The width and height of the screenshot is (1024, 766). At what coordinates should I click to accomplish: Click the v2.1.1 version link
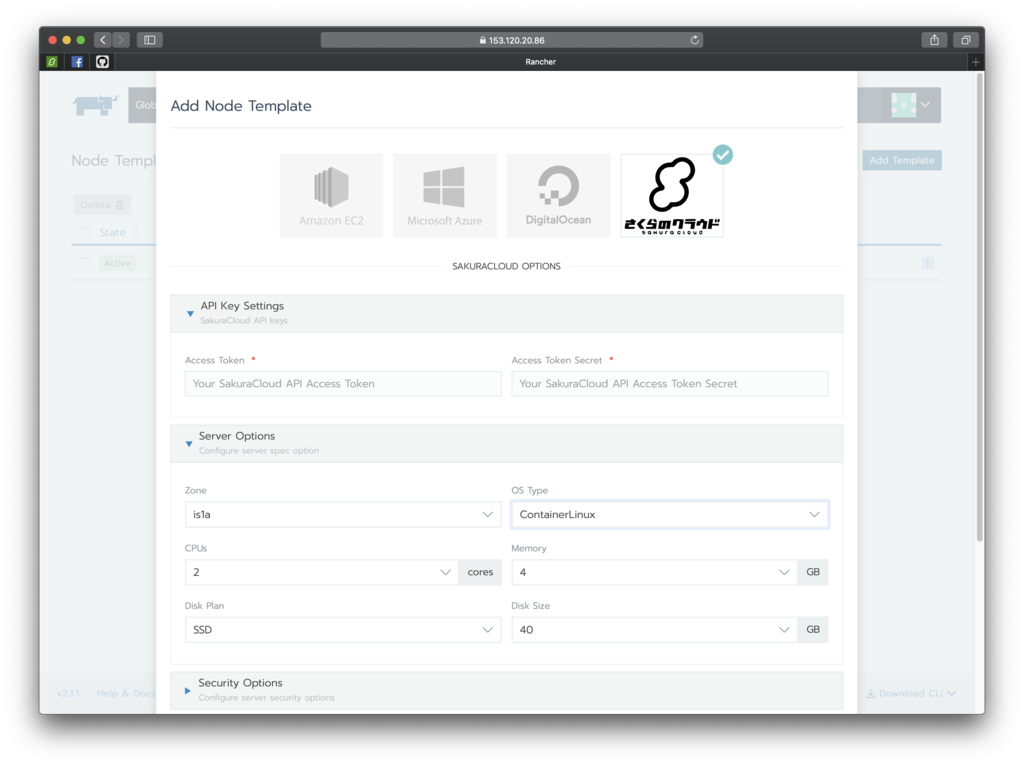click(68, 694)
